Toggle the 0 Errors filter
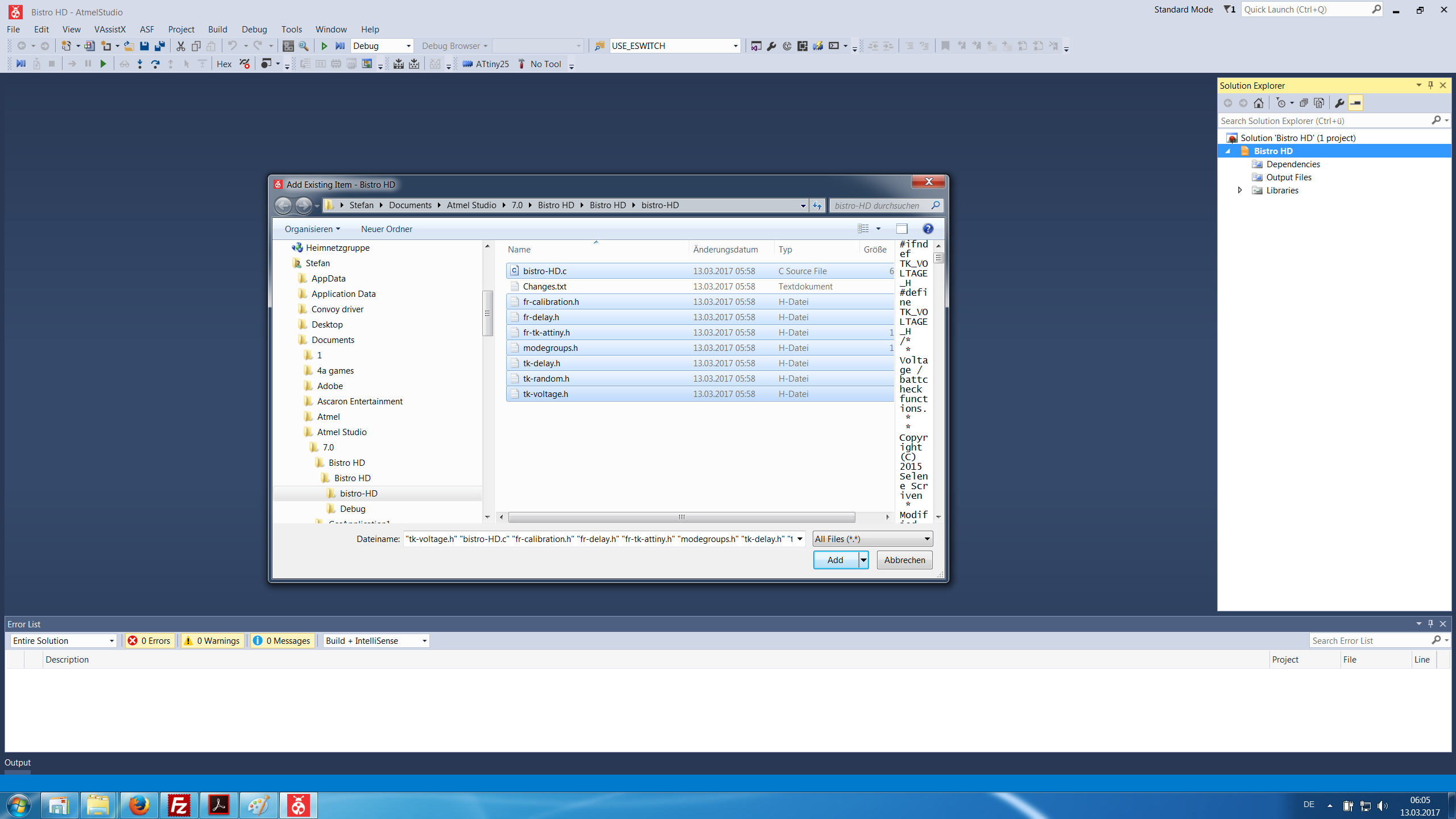The width and height of the screenshot is (1456, 819). click(x=150, y=640)
